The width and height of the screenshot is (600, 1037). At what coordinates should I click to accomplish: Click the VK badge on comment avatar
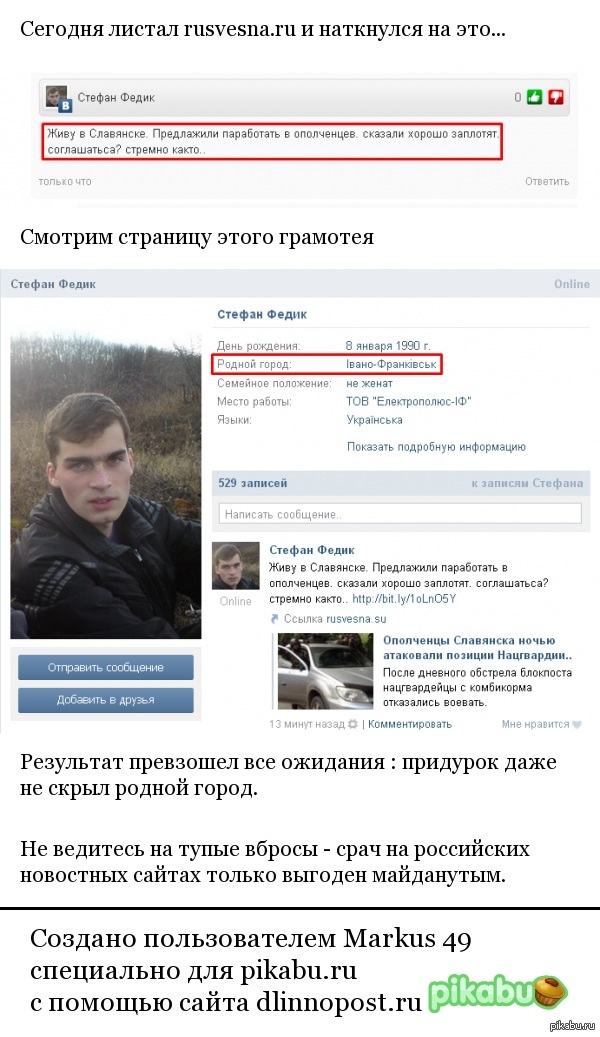click(x=65, y=105)
